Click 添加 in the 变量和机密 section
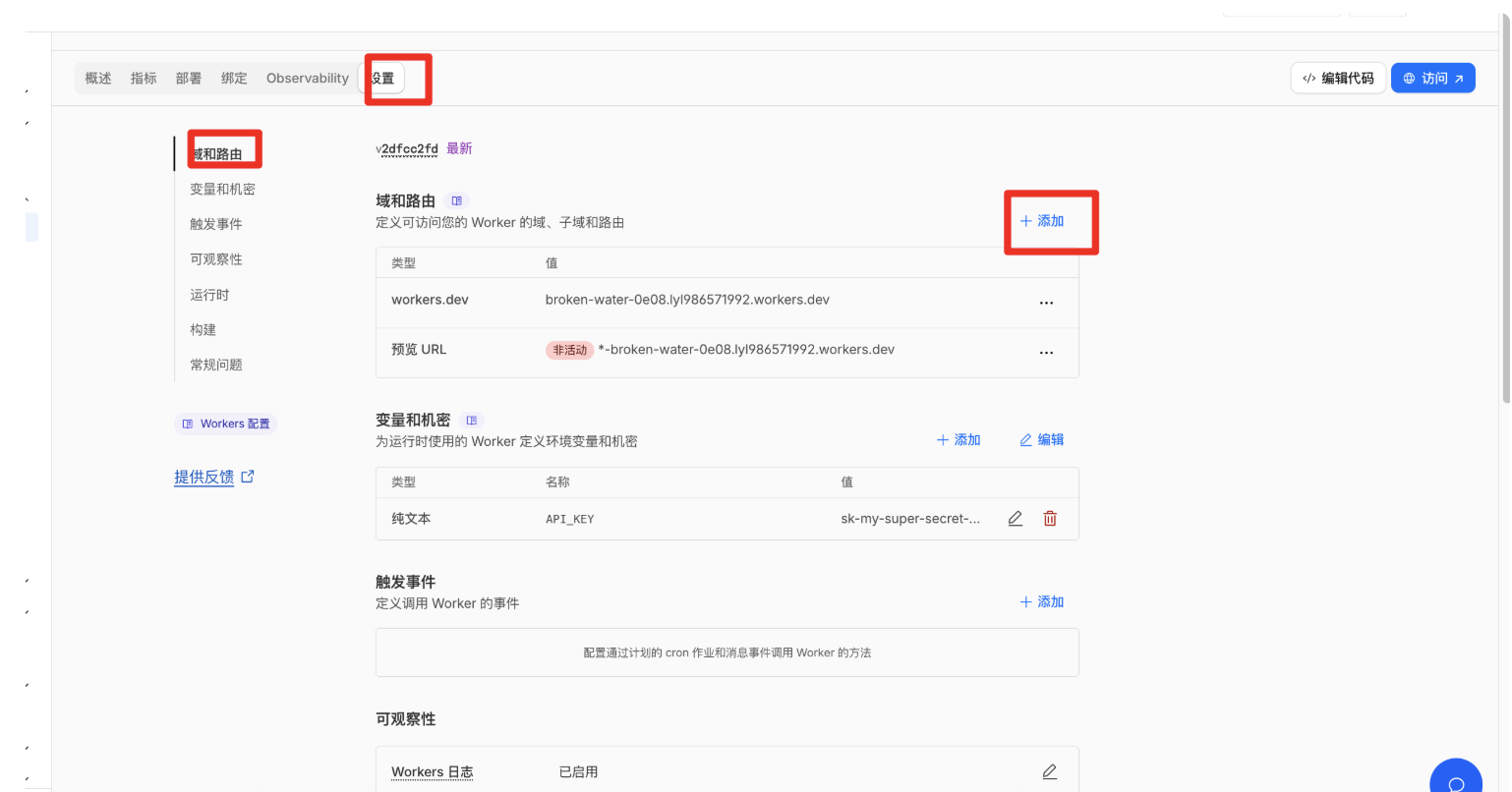This screenshot has height=792, width=1512. [959, 440]
